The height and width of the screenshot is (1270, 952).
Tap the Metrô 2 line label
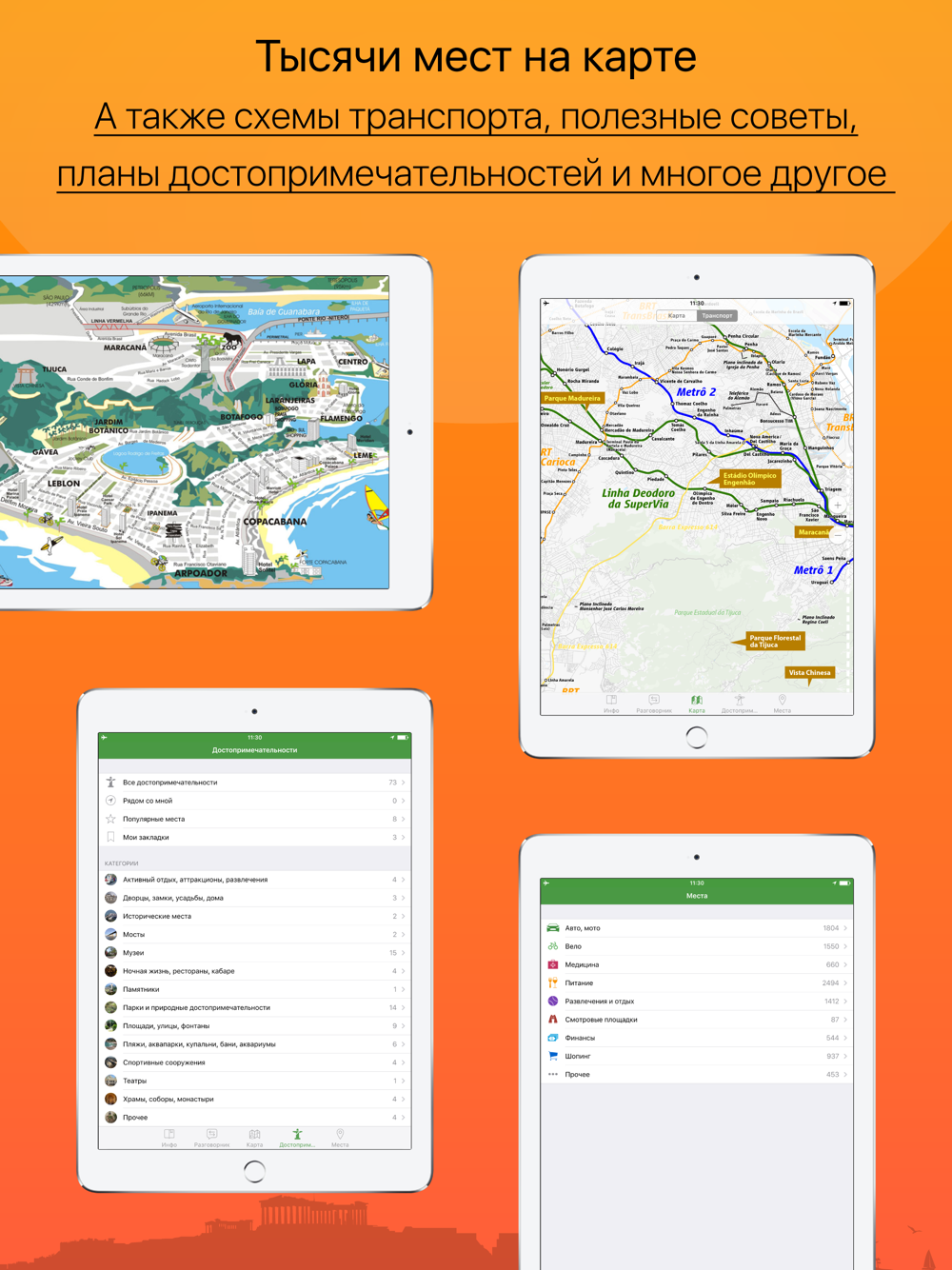click(x=696, y=391)
